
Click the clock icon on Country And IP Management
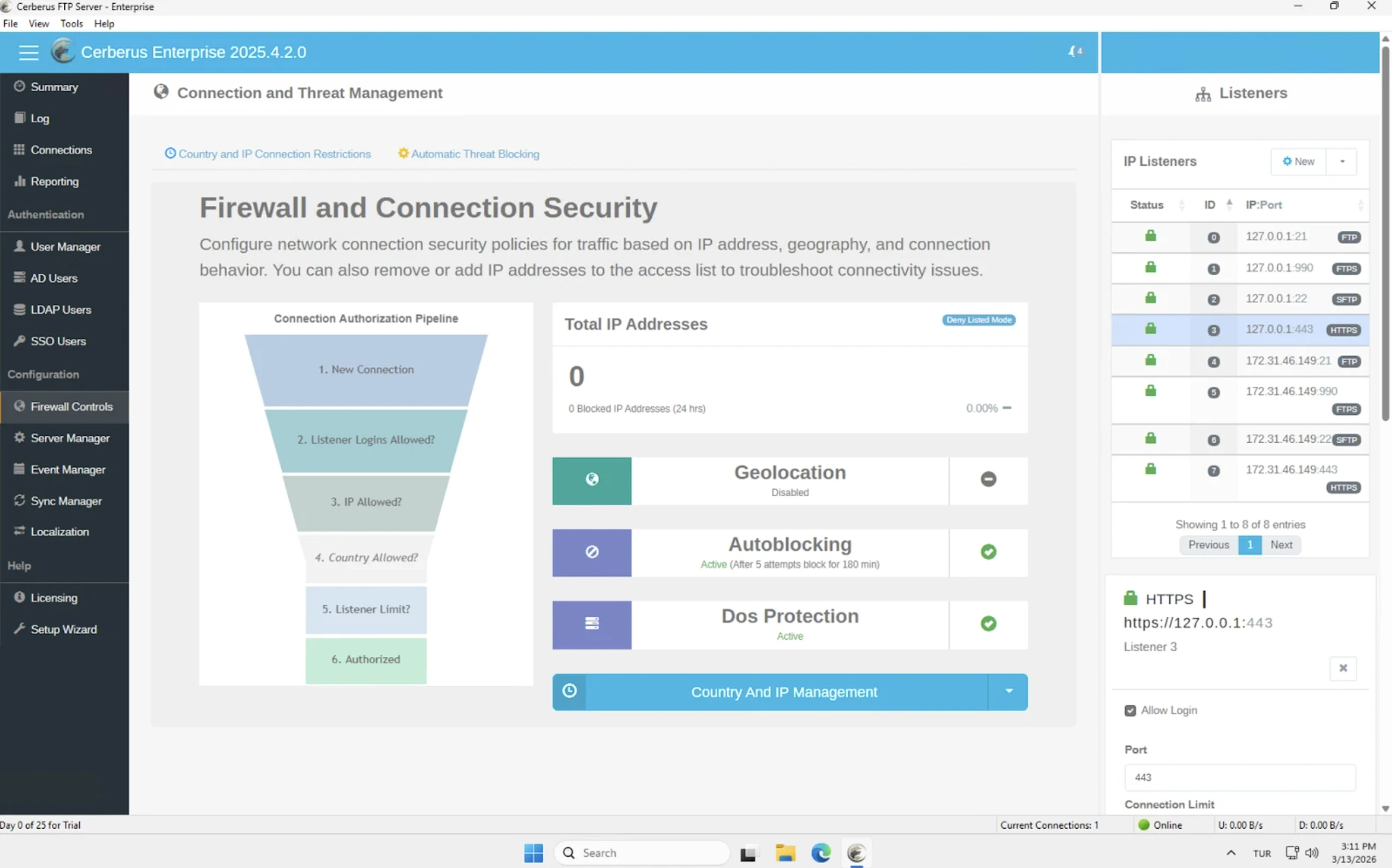point(569,691)
